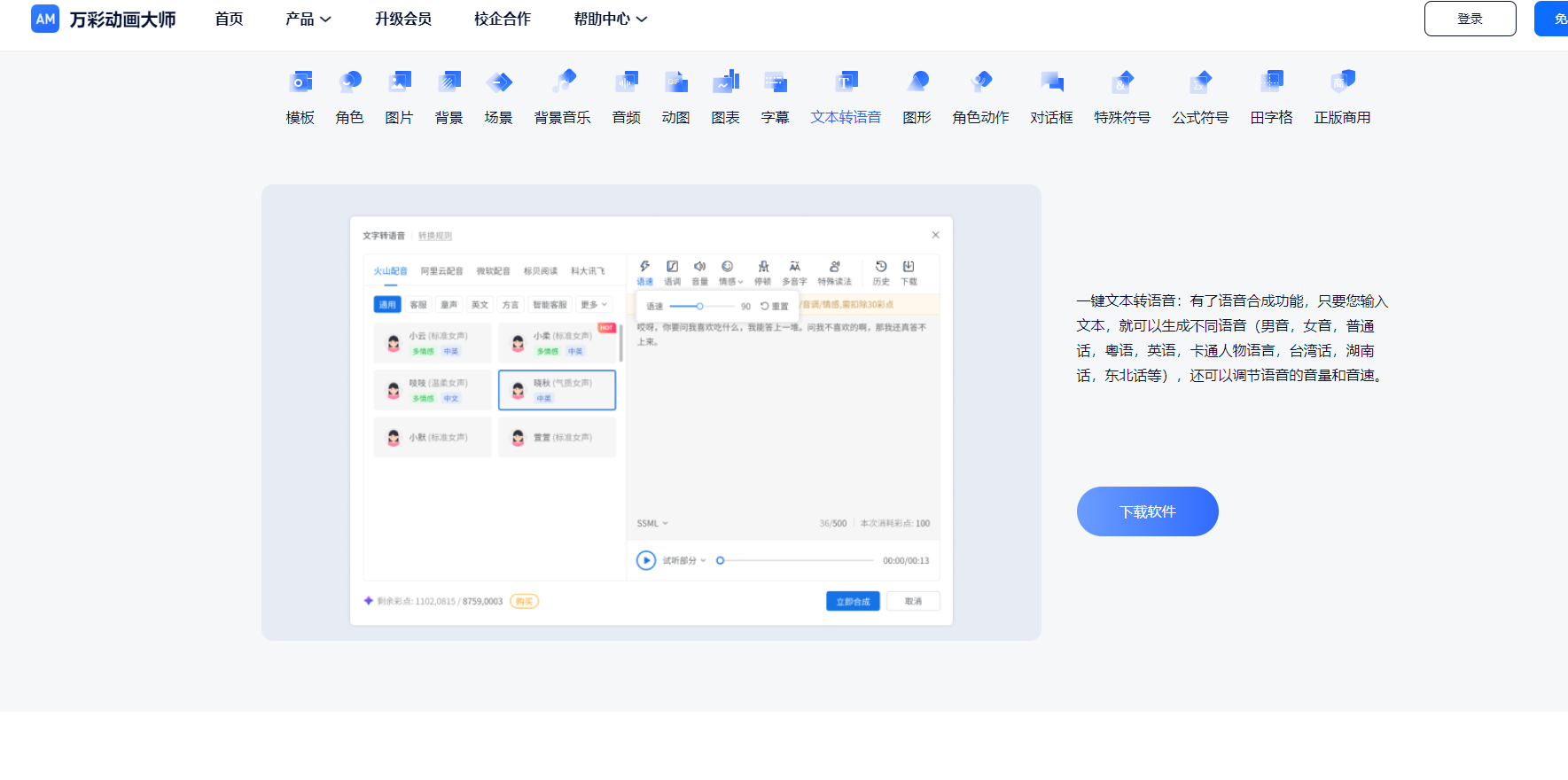Select the 动图 (GIF) feature icon
This screenshot has width=1568, height=780.
click(x=676, y=82)
